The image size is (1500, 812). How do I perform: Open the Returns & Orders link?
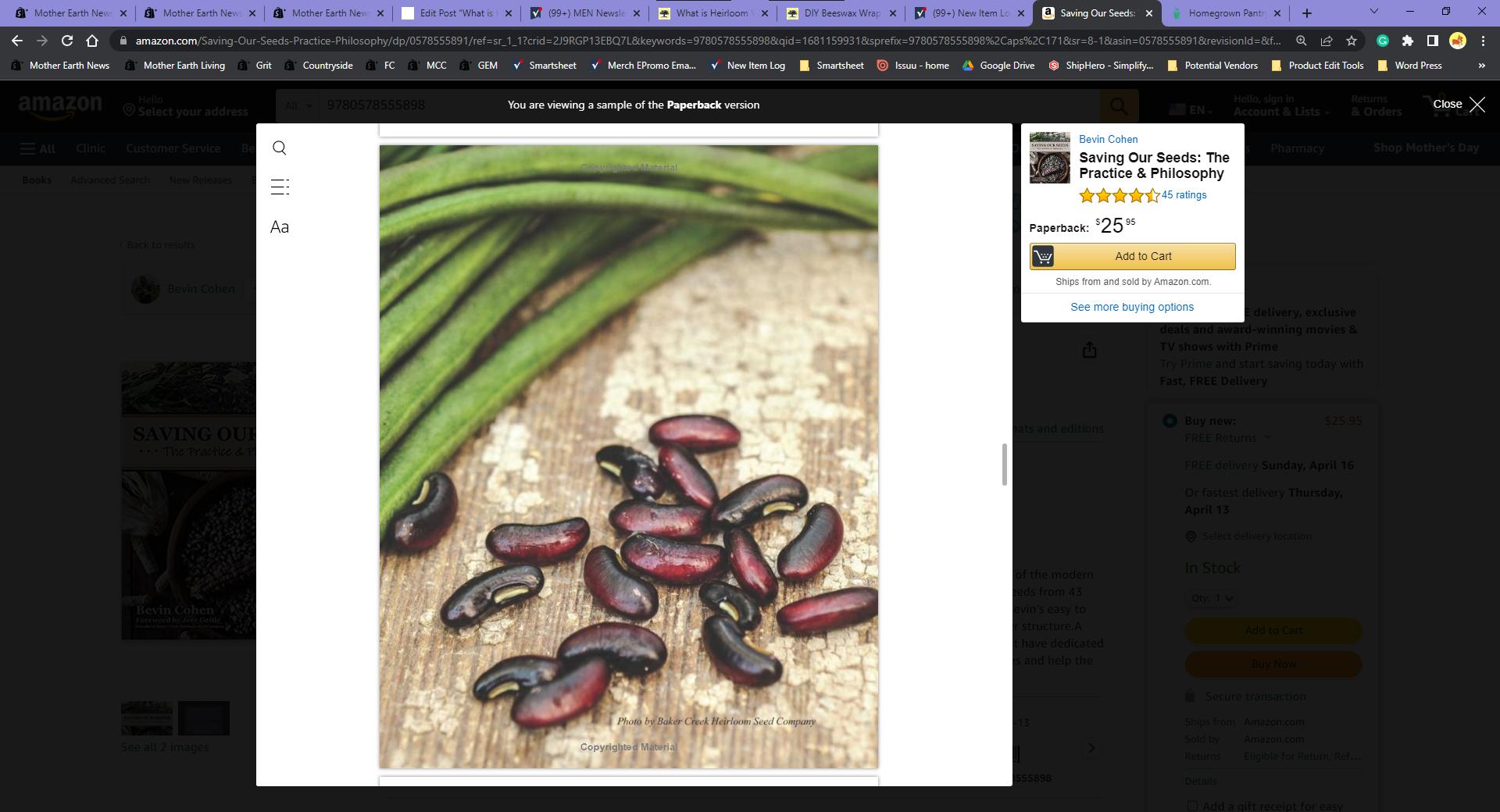1376,105
